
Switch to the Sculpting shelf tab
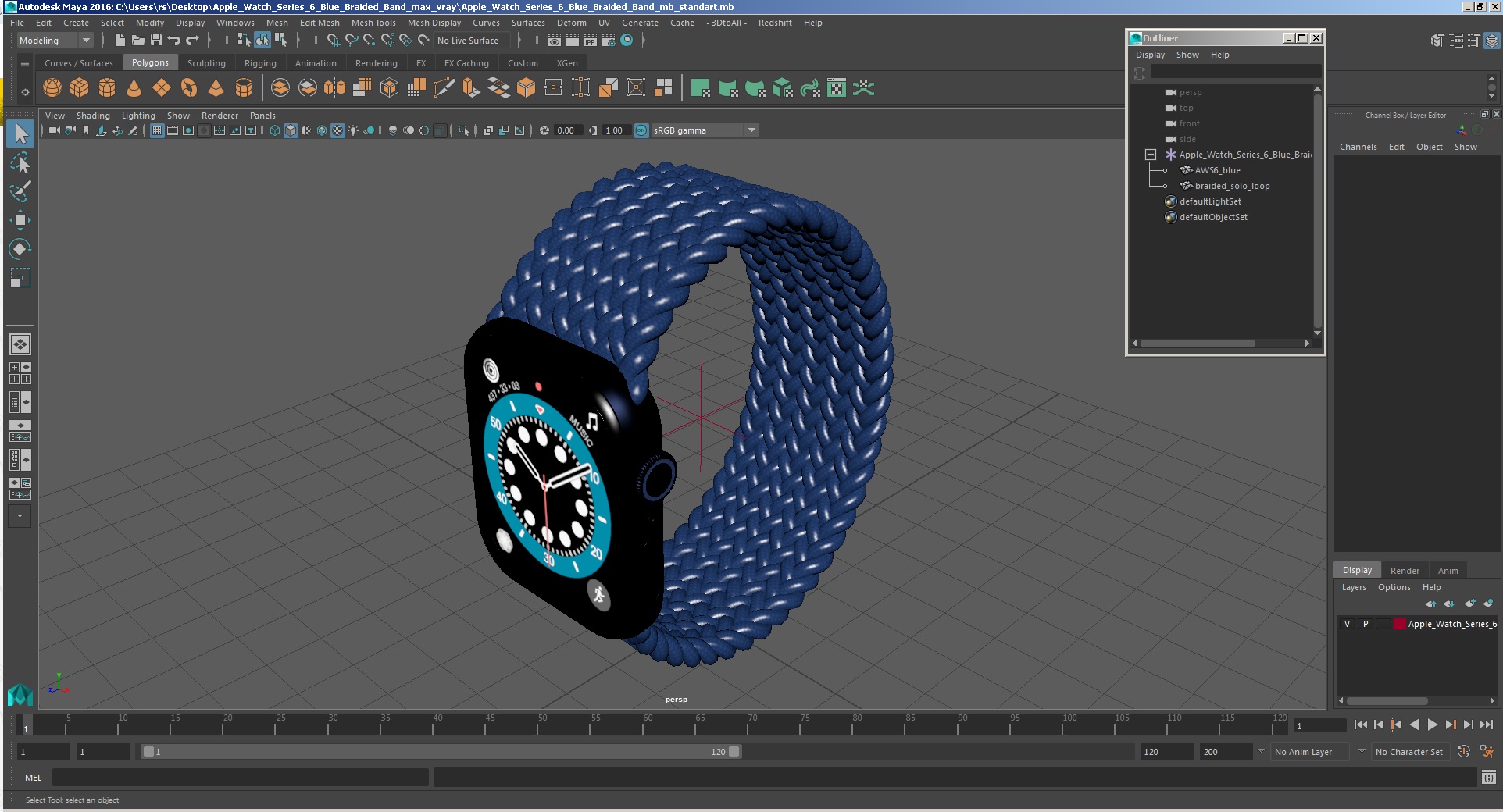(x=206, y=63)
